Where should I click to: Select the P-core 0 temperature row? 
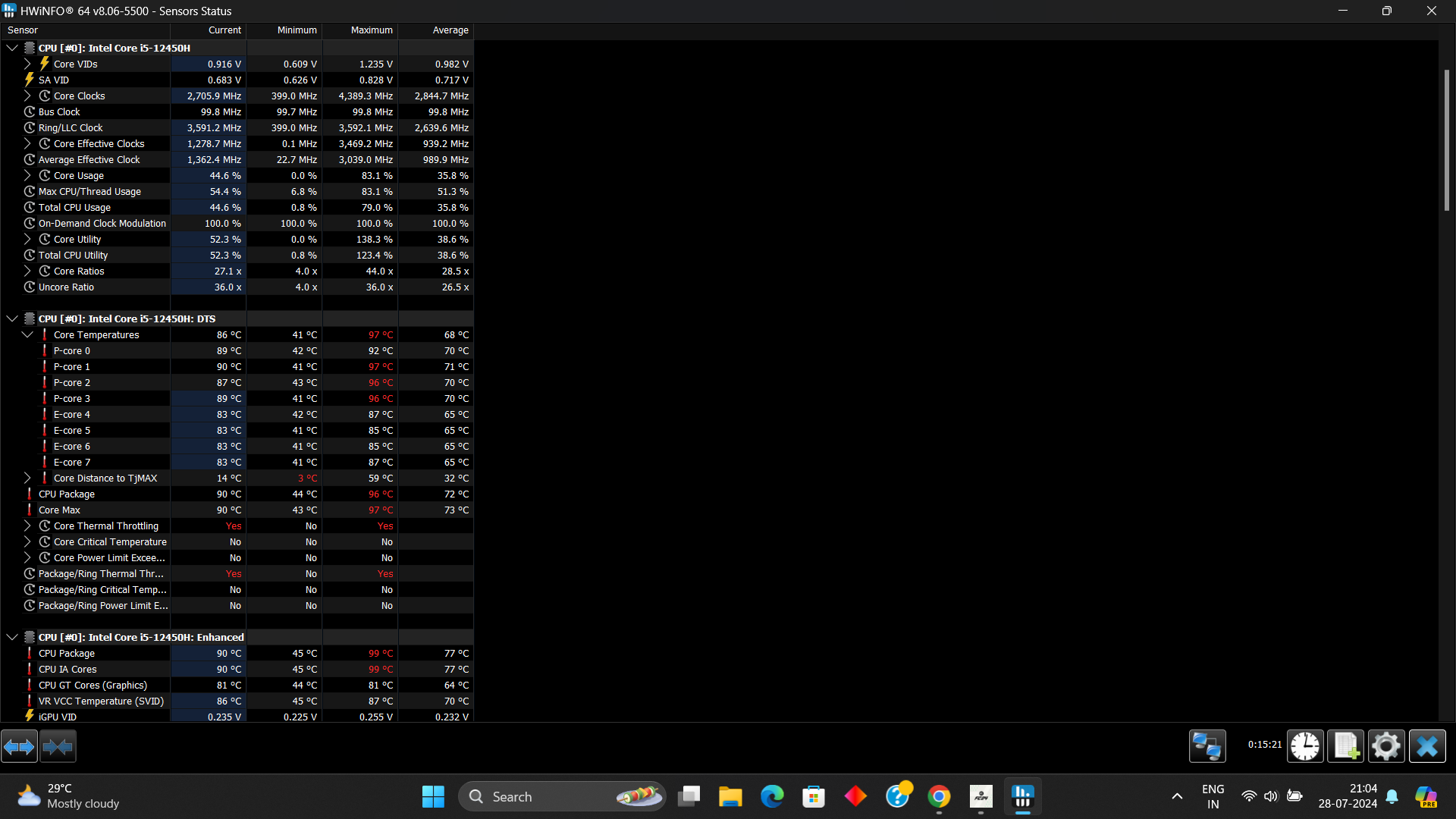(237, 350)
